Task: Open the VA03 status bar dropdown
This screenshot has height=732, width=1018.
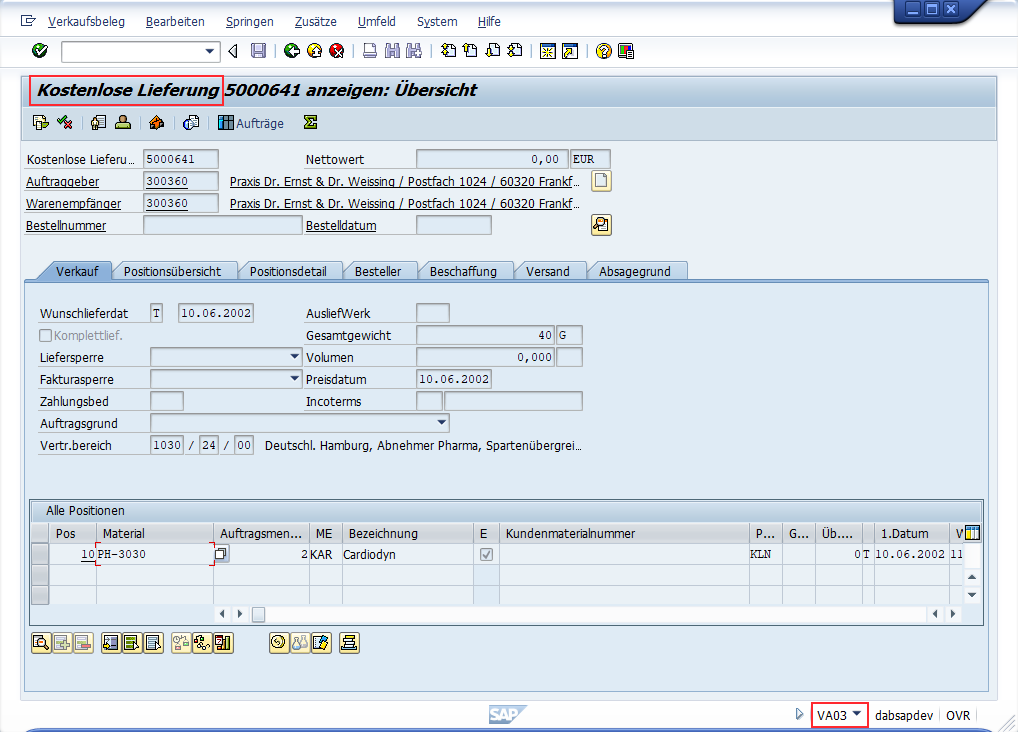Action: click(x=857, y=714)
